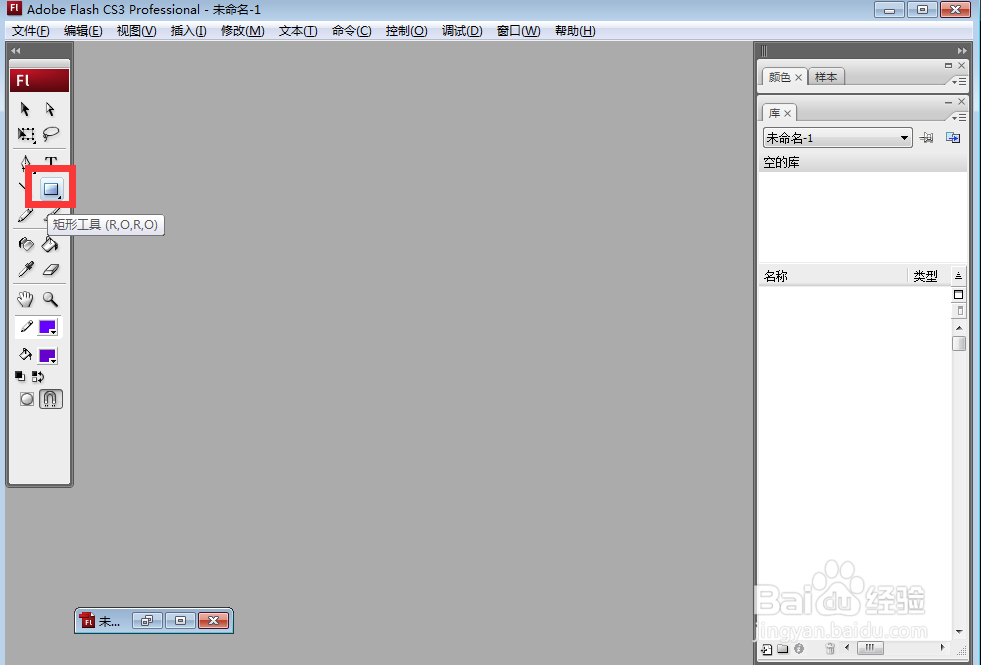This screenshot has height=665, width=981.
Task: Click the library item properties button
Action: (799, 649)
